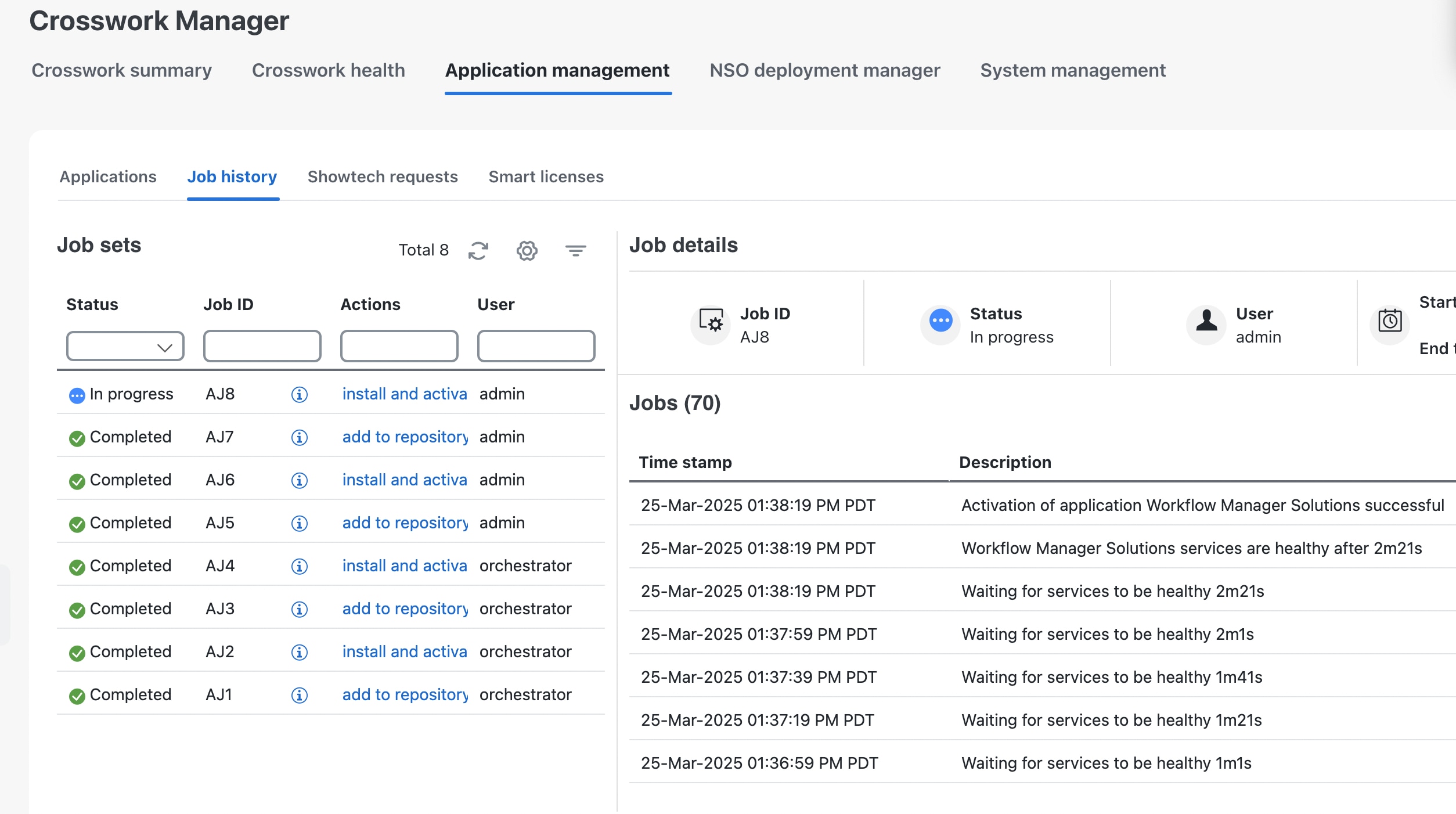Click timestamp 25-Mar-2025 01:37:19 PM PDT
Image resolution: width=1456 pixels, height=814 pixels.
tap(758, 720)
